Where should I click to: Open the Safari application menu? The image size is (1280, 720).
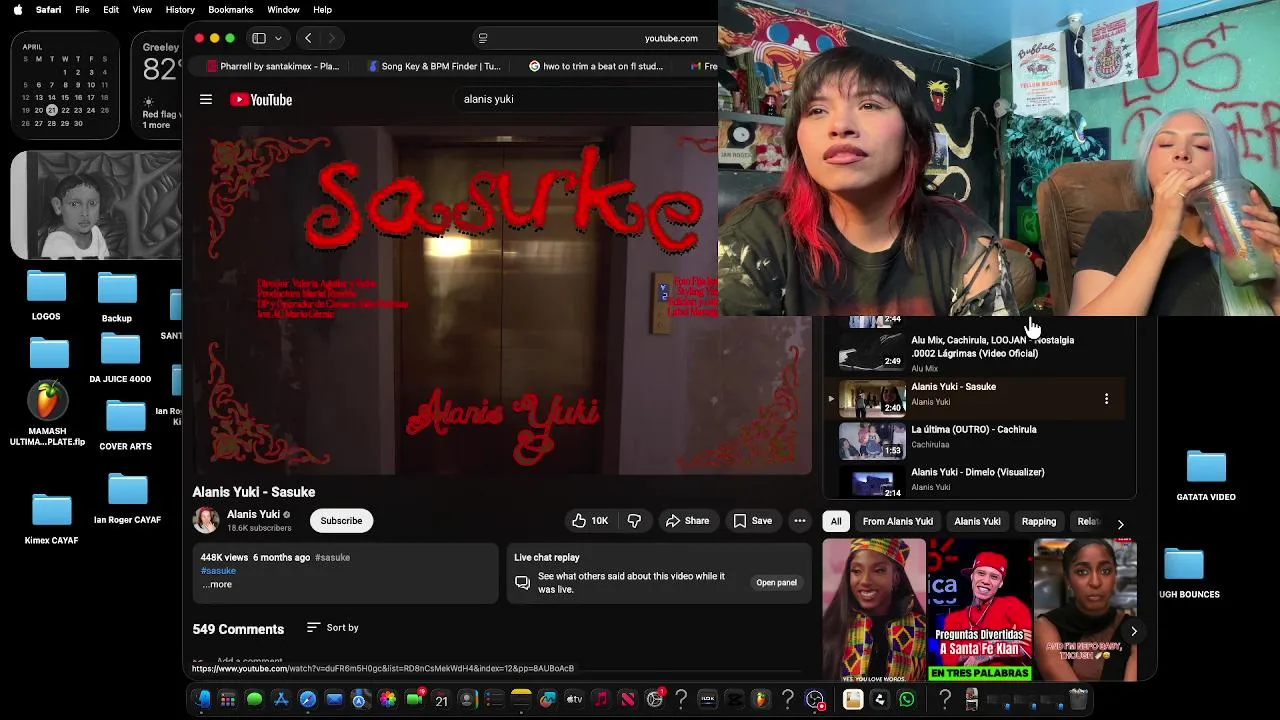pyautogui.click(x=48, y=10)
